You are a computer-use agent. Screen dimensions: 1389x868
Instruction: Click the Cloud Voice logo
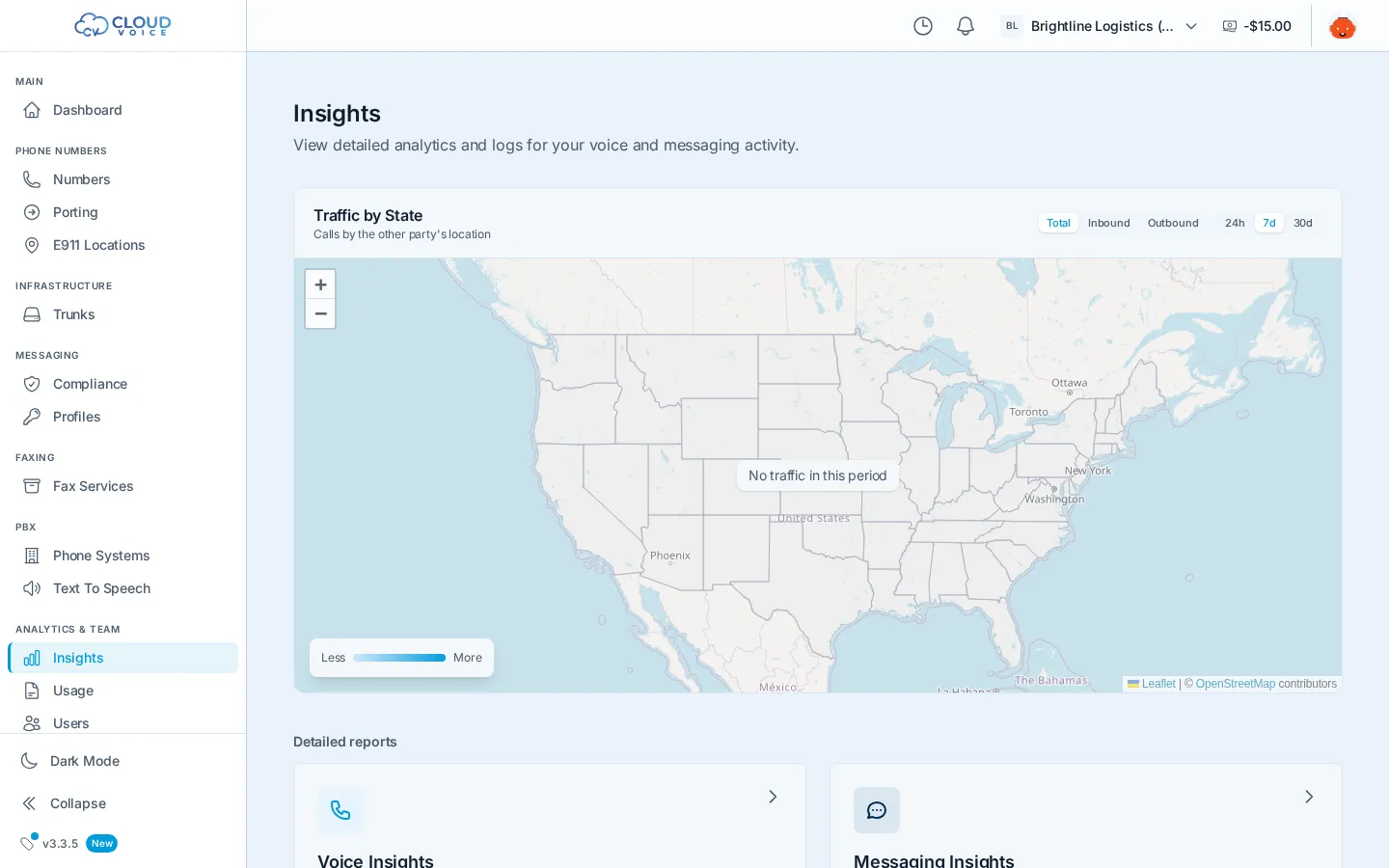[123, 25]
